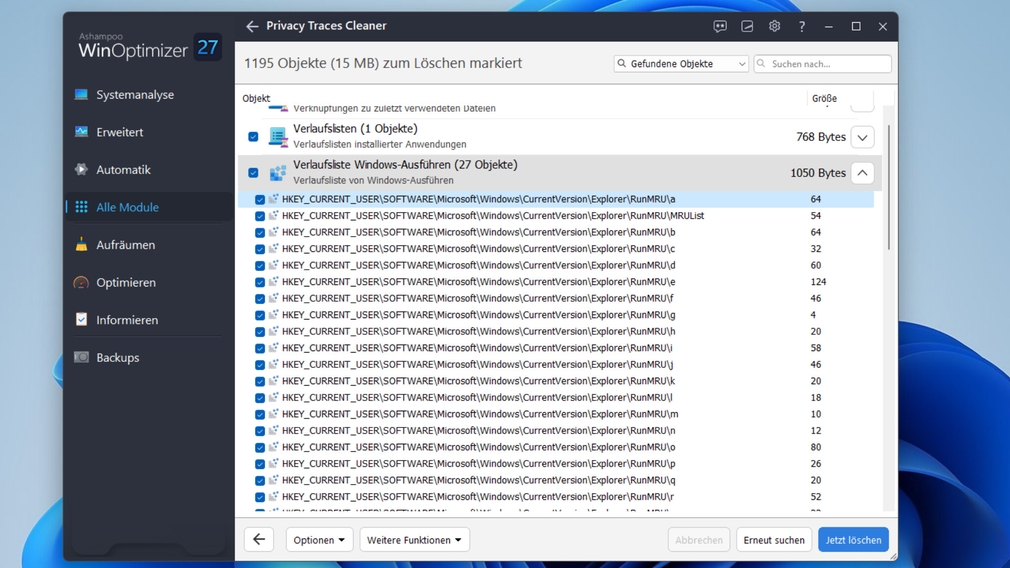Click the registry icon of the RunMRU\MRUList entry

tap(274, 216)
